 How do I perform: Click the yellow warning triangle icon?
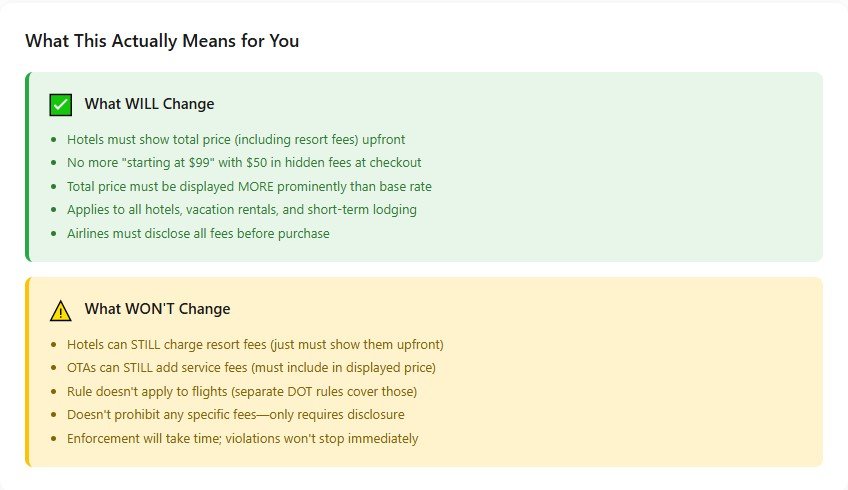61,310
